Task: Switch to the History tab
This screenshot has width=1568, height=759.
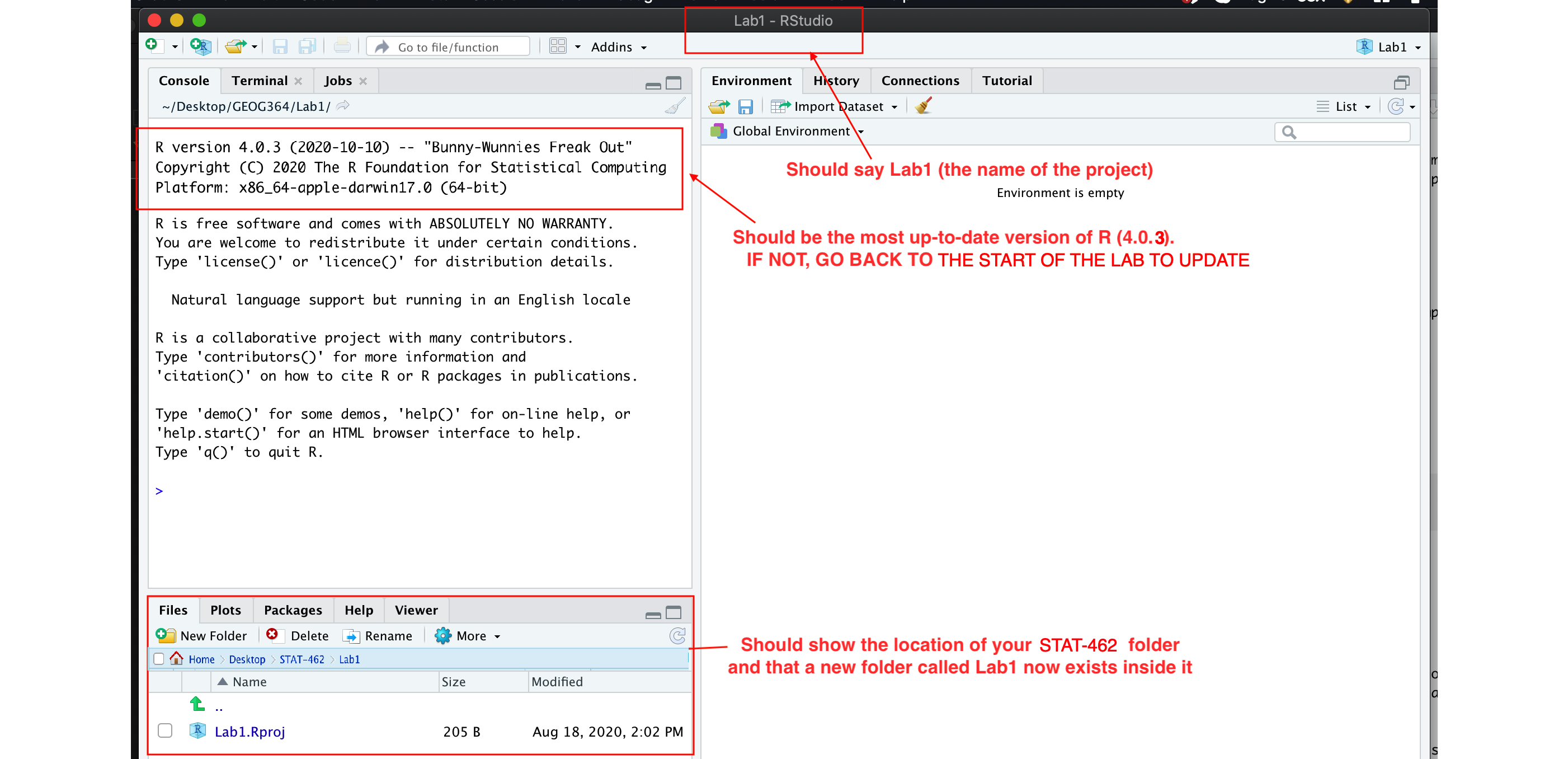Action: coord(836,80)
